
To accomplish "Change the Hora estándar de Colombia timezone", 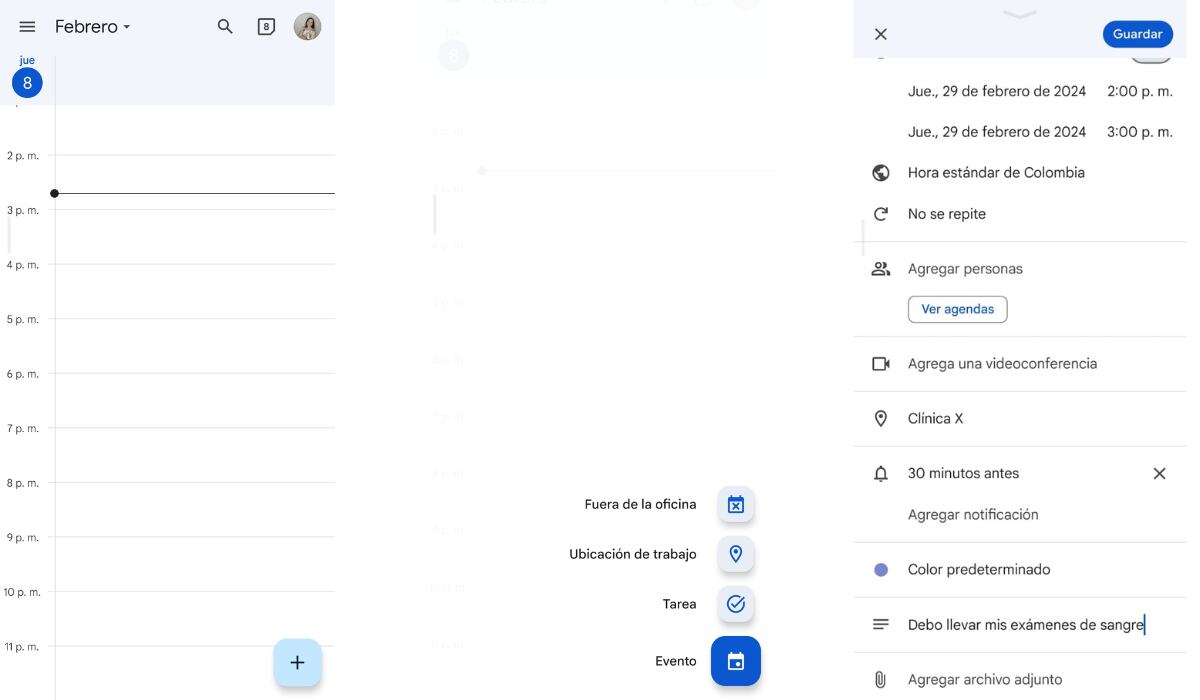I will click(x=995, y=173).
